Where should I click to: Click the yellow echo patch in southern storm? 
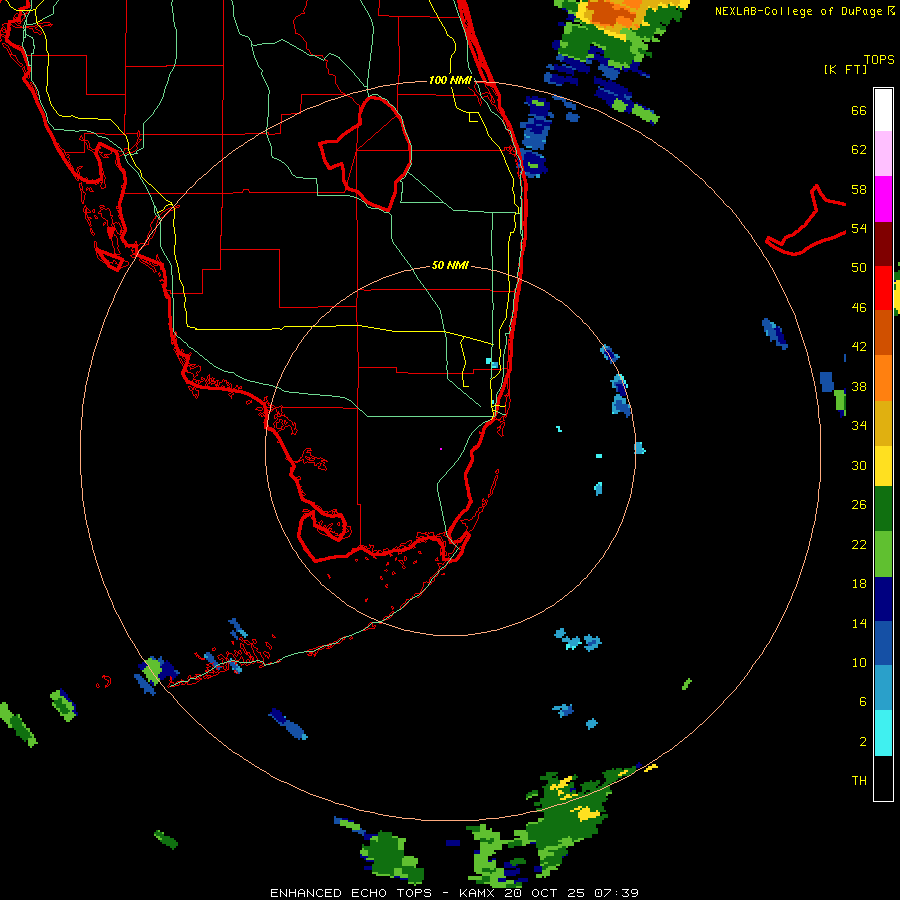[588, 813]
